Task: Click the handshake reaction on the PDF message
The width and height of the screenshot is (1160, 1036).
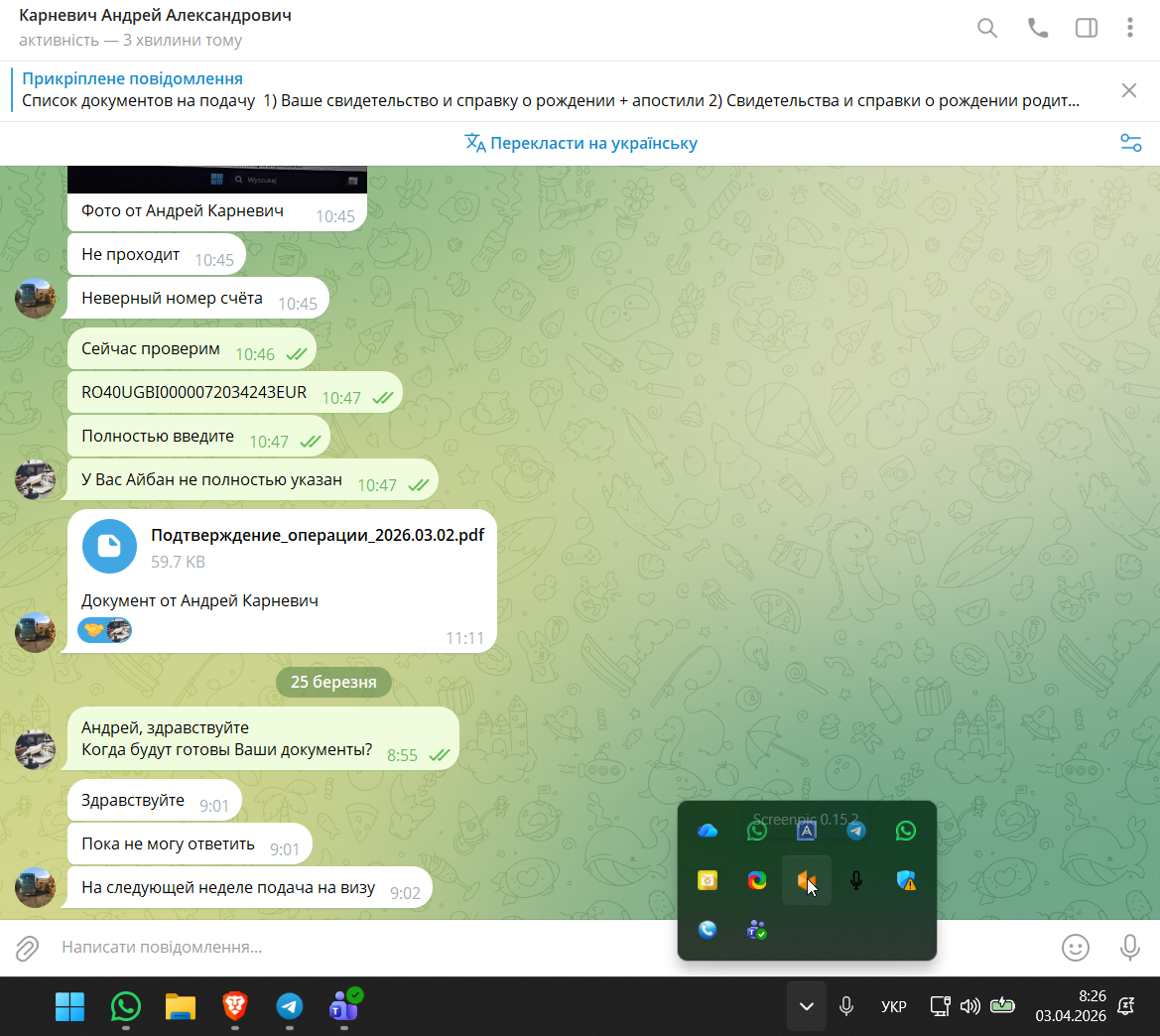Action: [x=104, y=630]
